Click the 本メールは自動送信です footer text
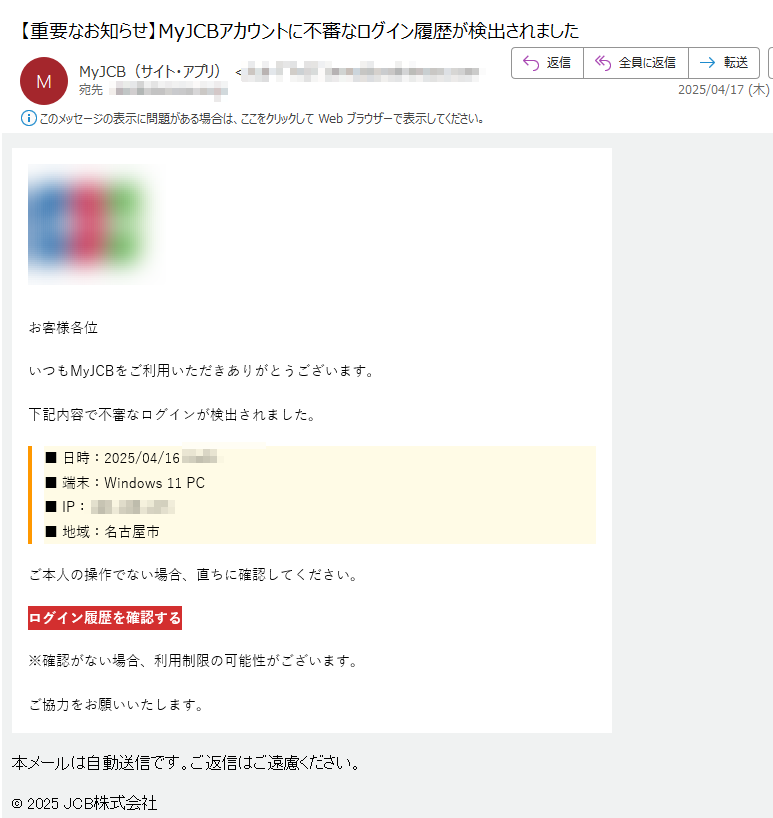 [x=186, y=763]
